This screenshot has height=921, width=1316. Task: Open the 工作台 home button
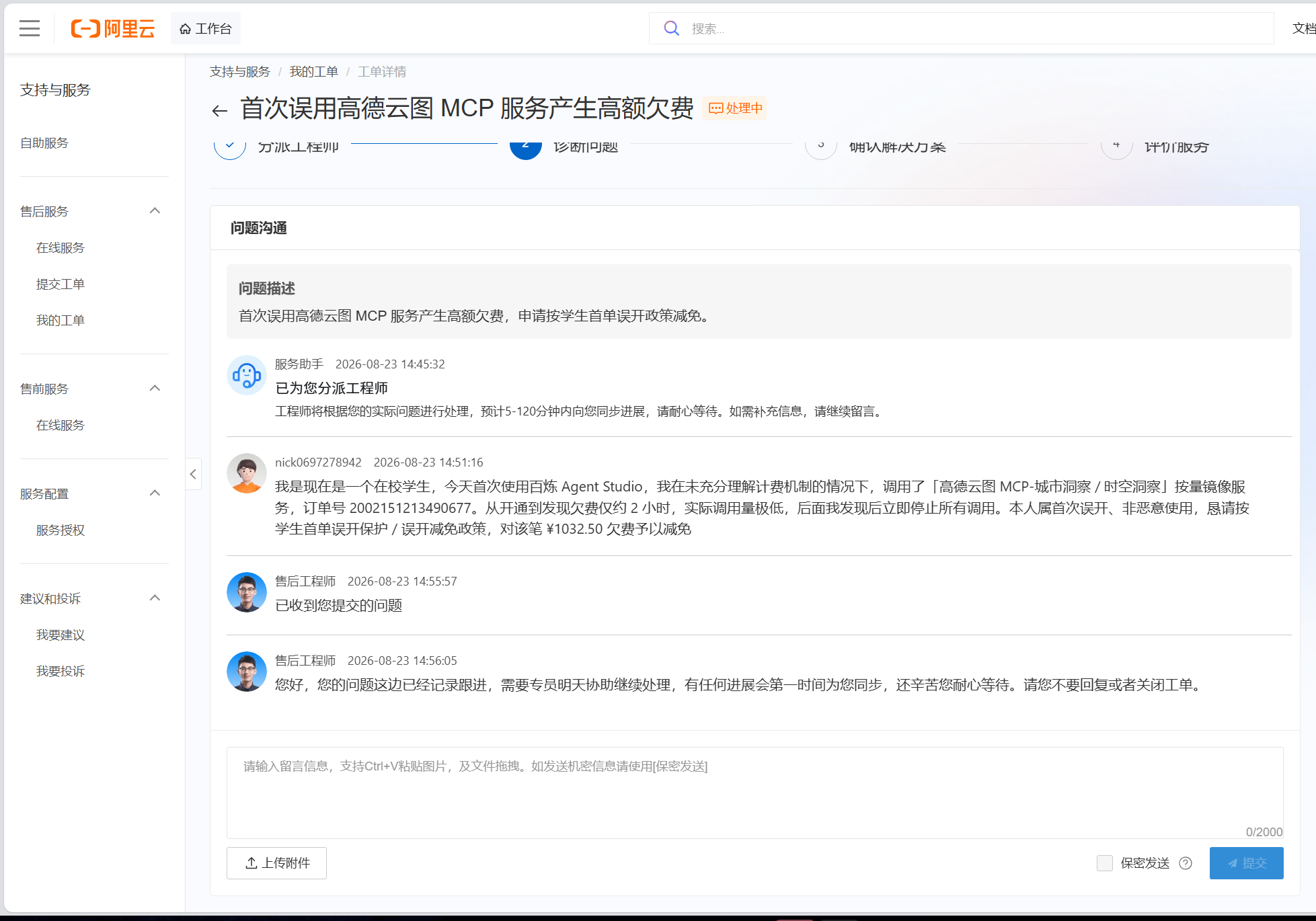click(x=206, y=28)
